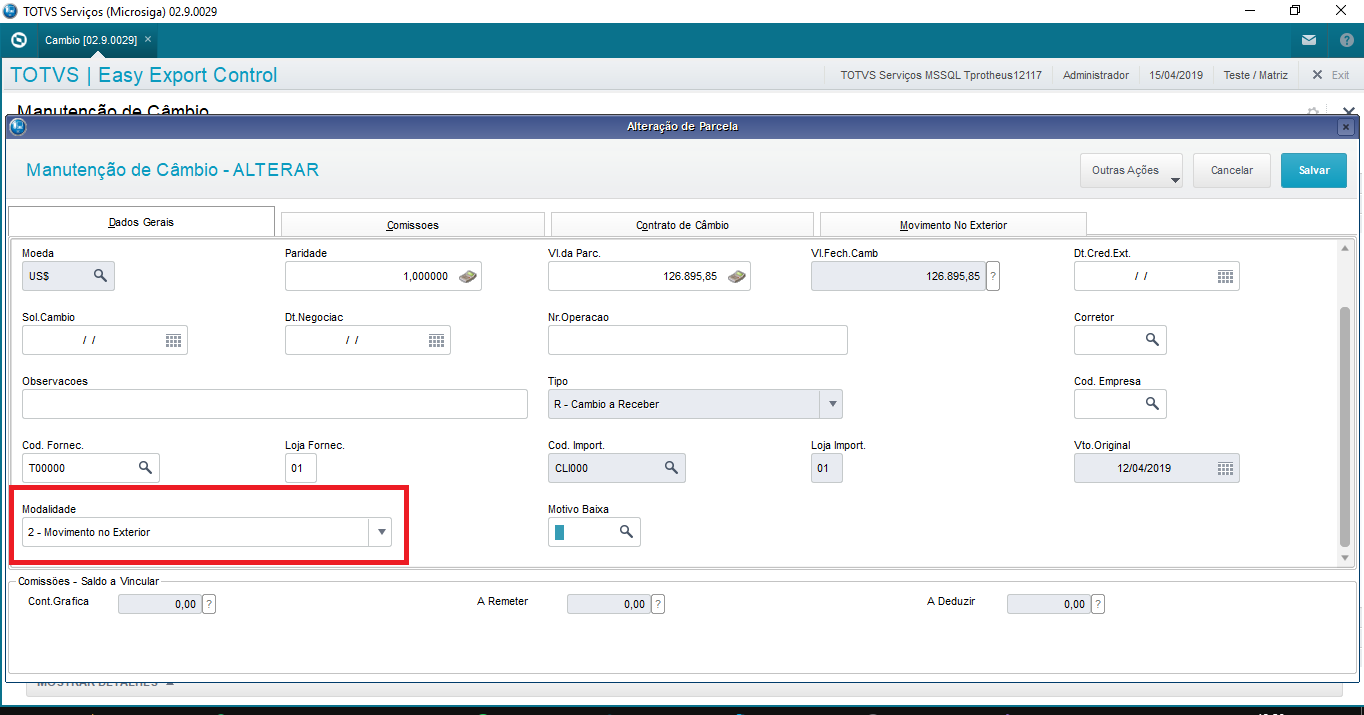1364x715 pixels.
Task: Open the Moeda lookup magnifier
Action: coord(100,276)
